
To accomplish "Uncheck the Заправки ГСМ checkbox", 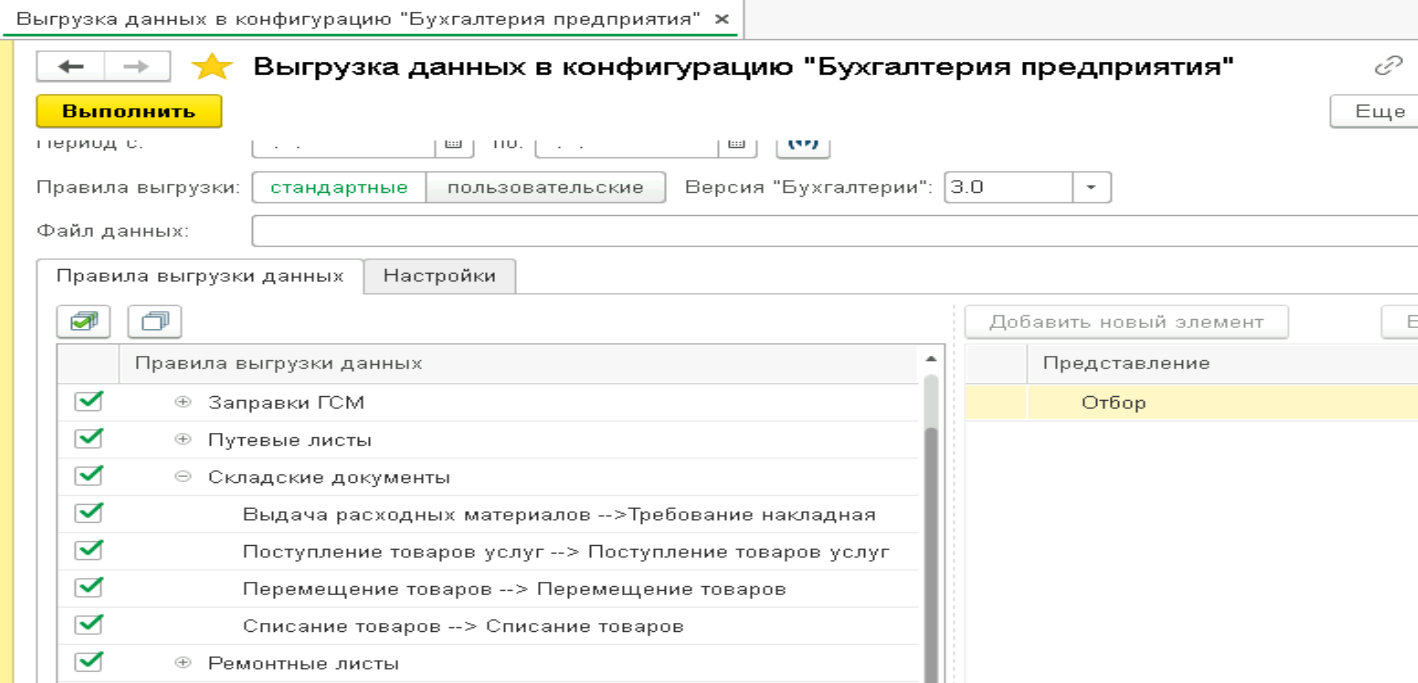I will (89, 402).
